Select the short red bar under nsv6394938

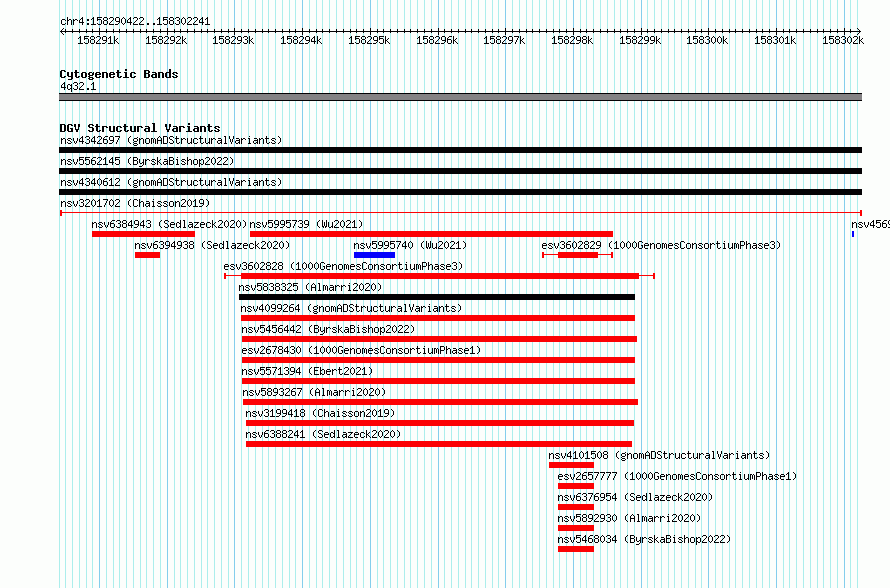coord(148,255)
